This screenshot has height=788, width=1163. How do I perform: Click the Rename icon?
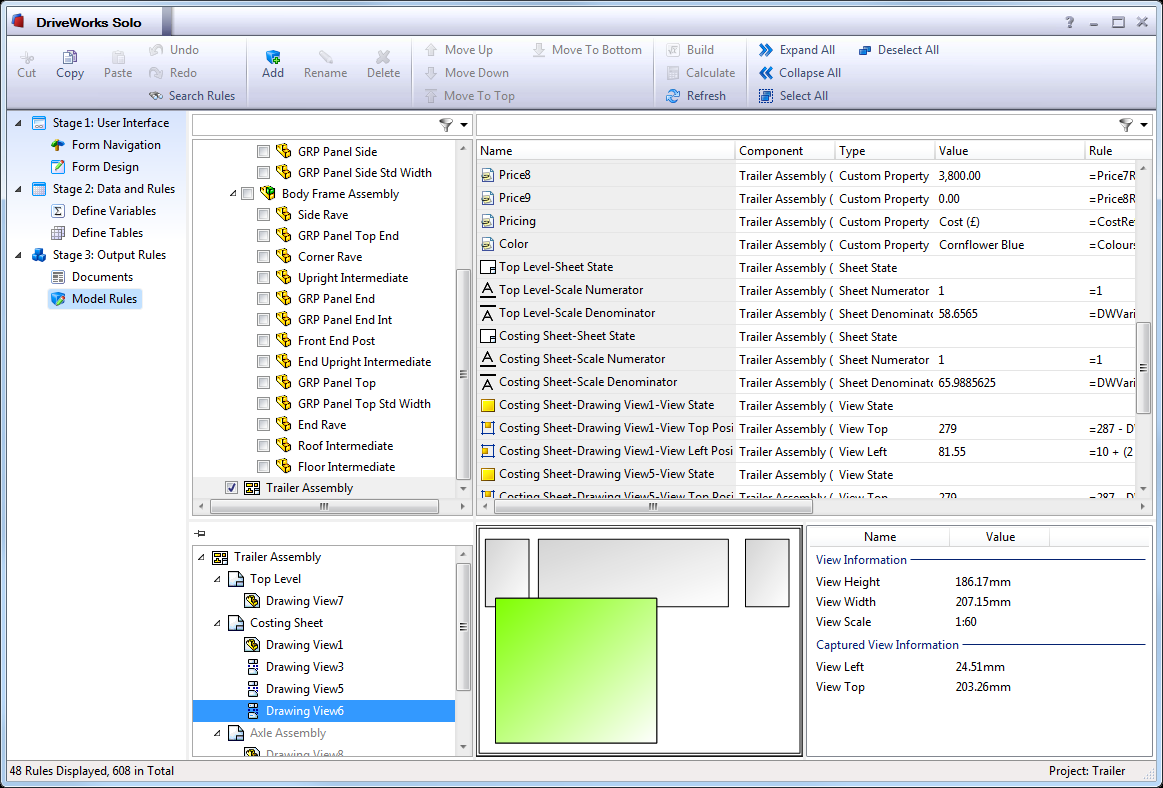click(x=325, y=57)
